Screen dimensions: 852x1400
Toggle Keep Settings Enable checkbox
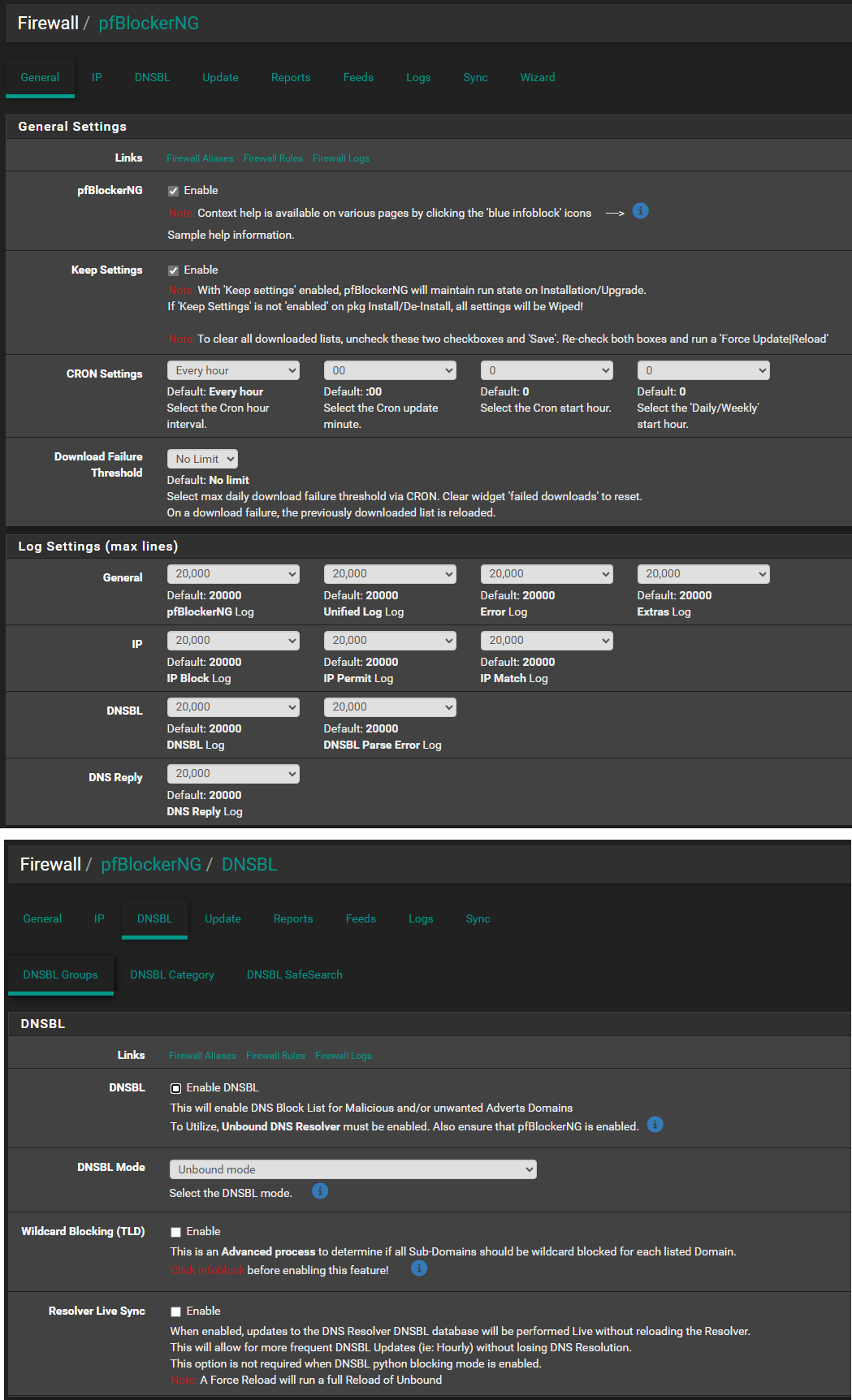[173, 270]
